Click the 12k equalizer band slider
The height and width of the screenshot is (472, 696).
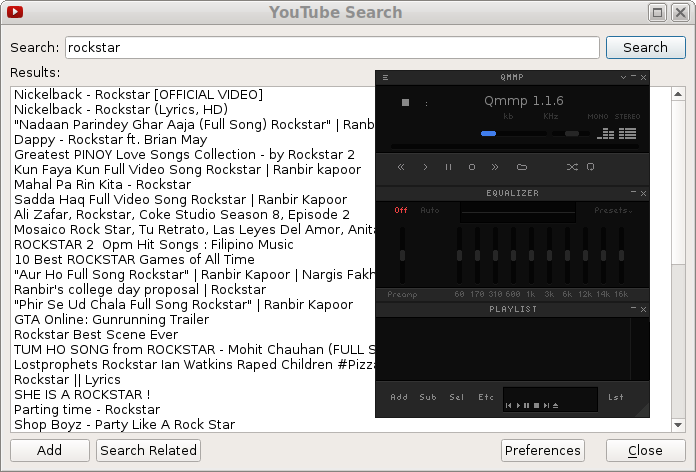tap(585, 255)
